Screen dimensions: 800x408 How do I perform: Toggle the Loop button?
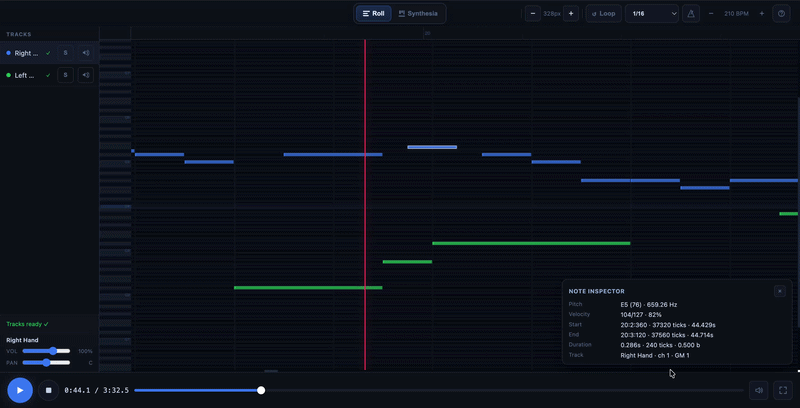tap(603, 14)
